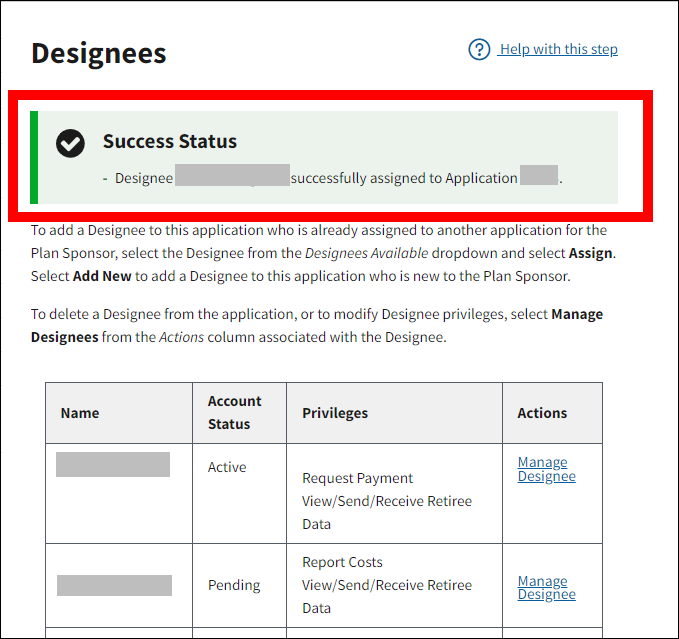679x639 pixels.
Task: Open Manage Designee for the Pending designee
Action: pyautogui.click(x=546, y=587)
